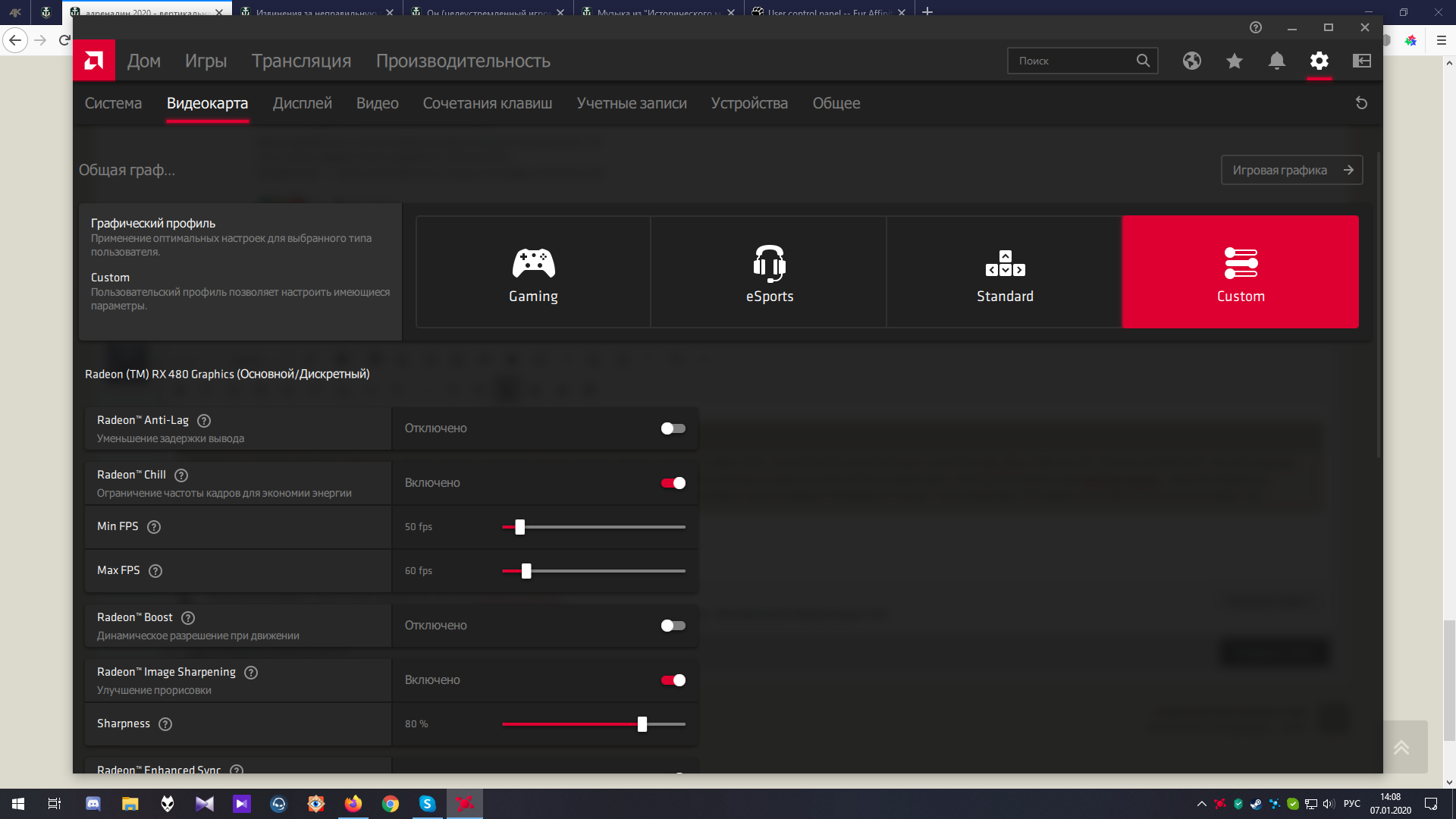Screen dimensions: 1456x819
Task: Select the Custom graphic profile
Action: (1240, 271)
